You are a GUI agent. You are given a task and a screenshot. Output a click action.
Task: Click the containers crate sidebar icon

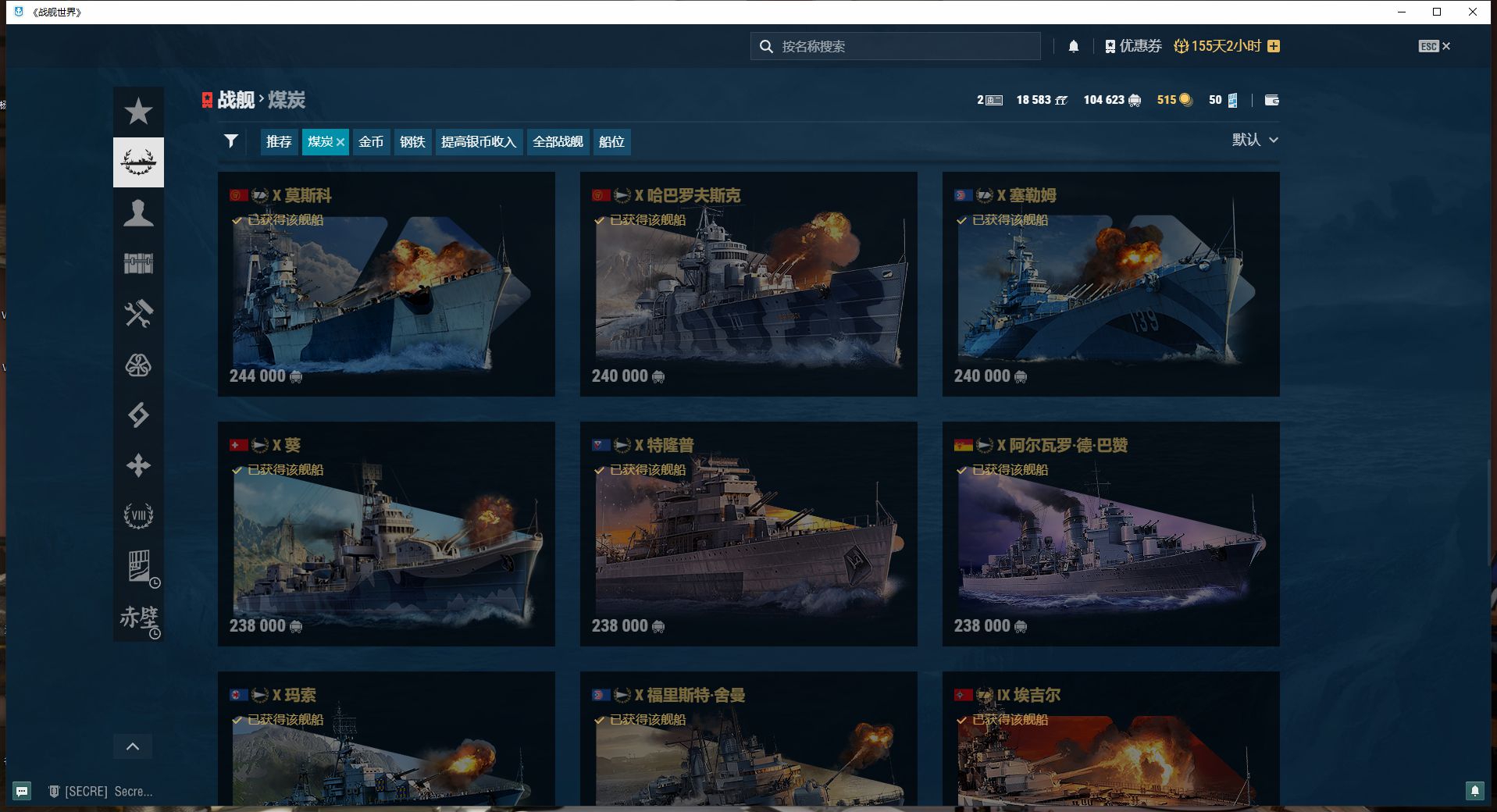click(138, 264)
